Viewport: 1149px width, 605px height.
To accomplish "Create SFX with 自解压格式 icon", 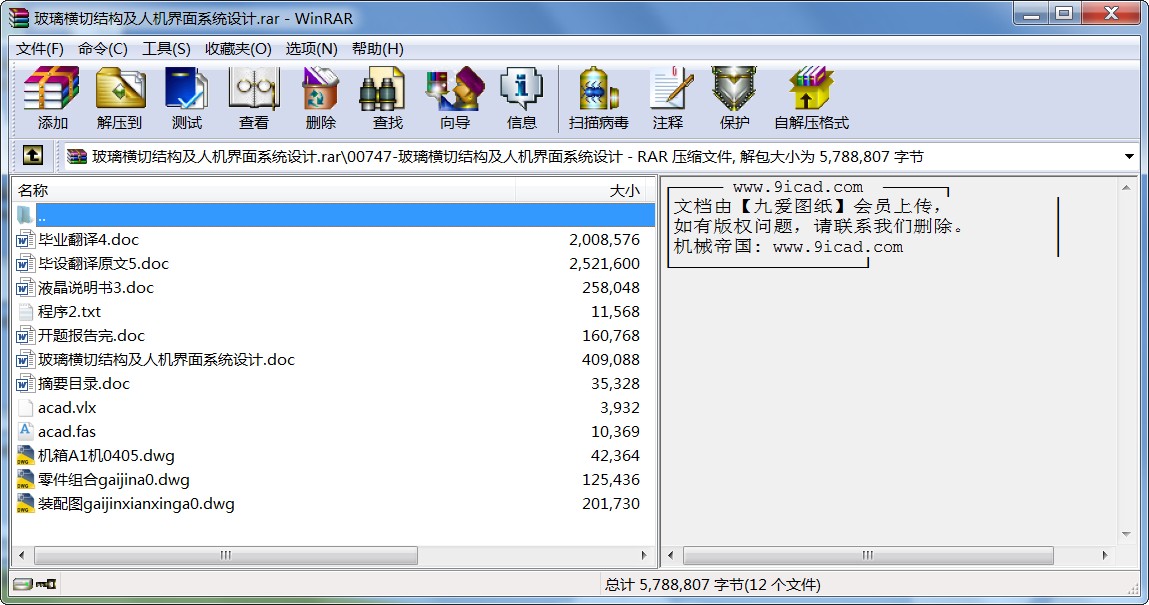I will [810, 90].
